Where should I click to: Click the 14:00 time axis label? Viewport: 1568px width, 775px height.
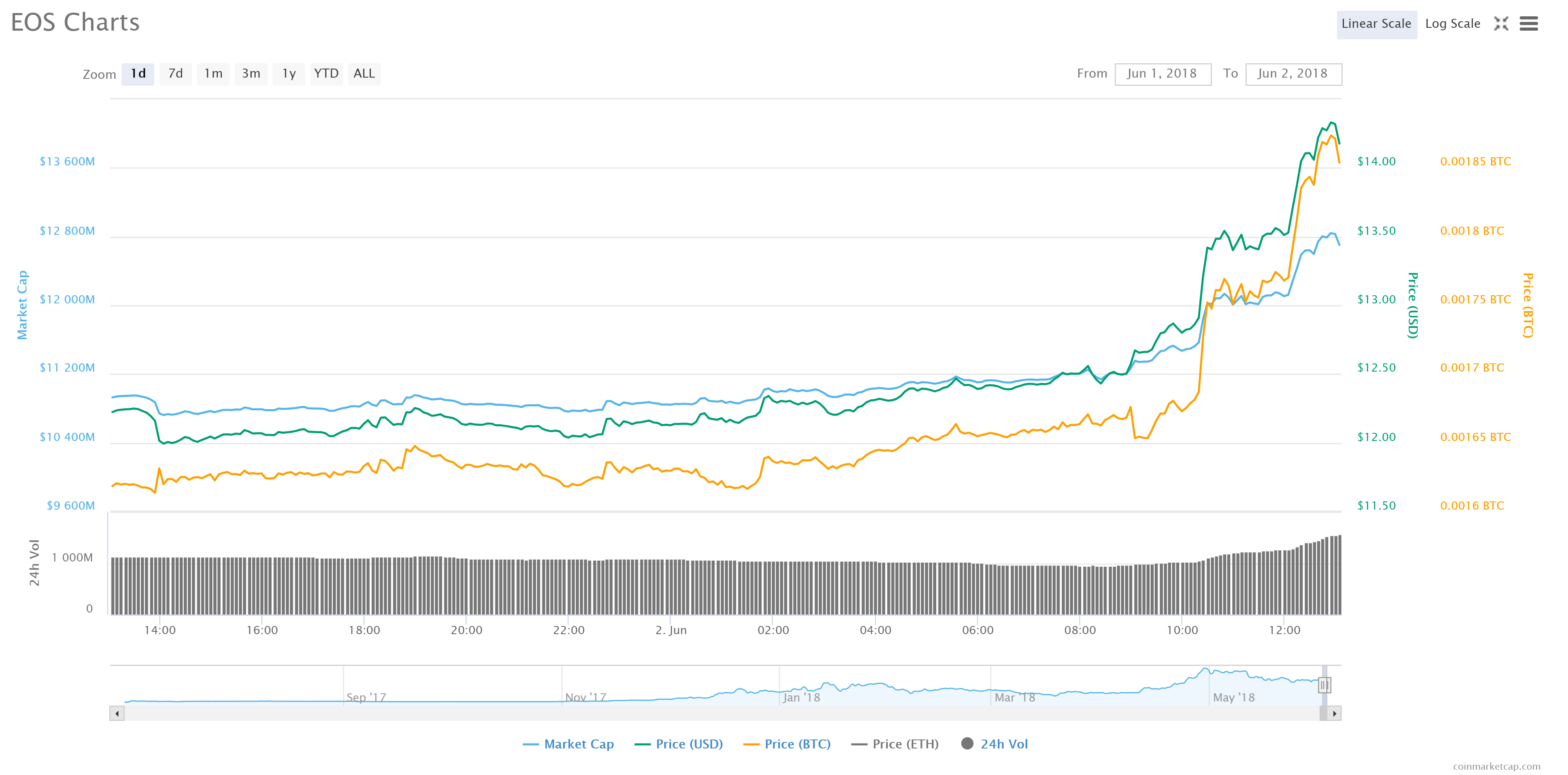click(x=160, y=630)
